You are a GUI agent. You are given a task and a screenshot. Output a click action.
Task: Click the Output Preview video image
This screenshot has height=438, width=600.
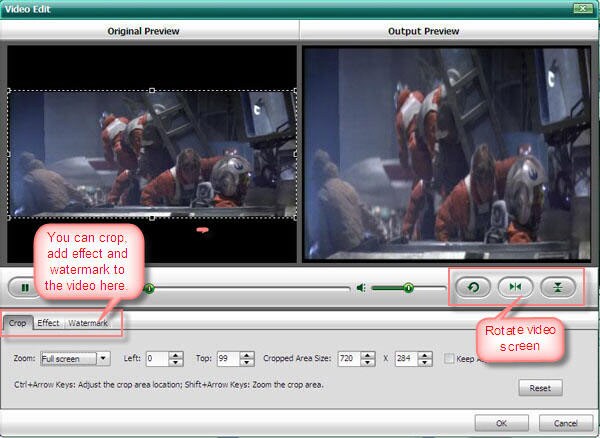(447, 153)
